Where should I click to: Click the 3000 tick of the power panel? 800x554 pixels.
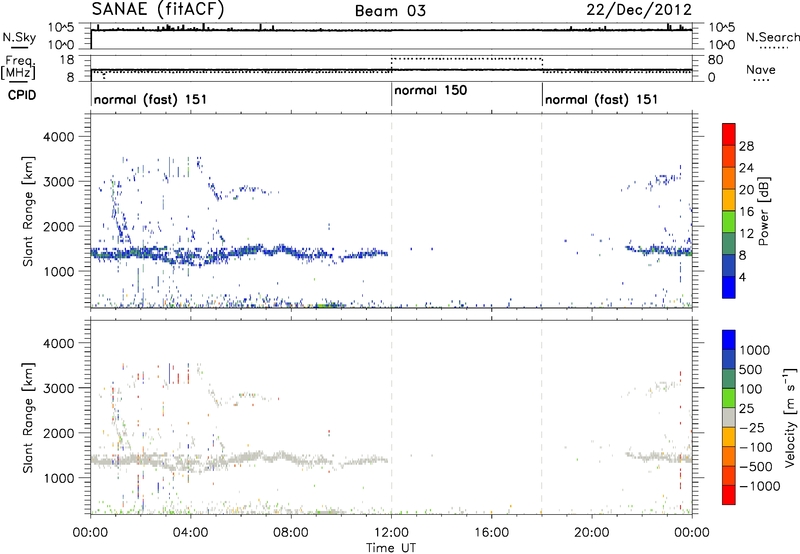coord(58,182)
